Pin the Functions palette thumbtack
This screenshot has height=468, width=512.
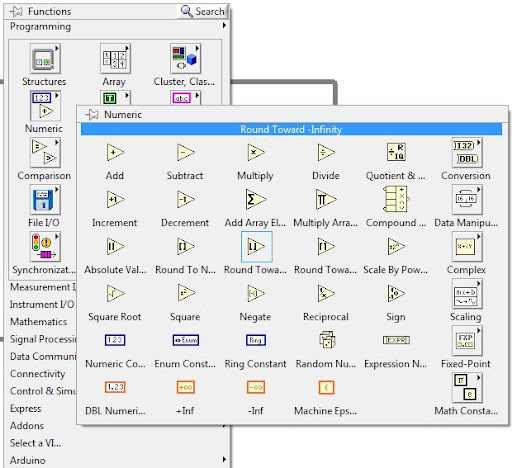16,11
